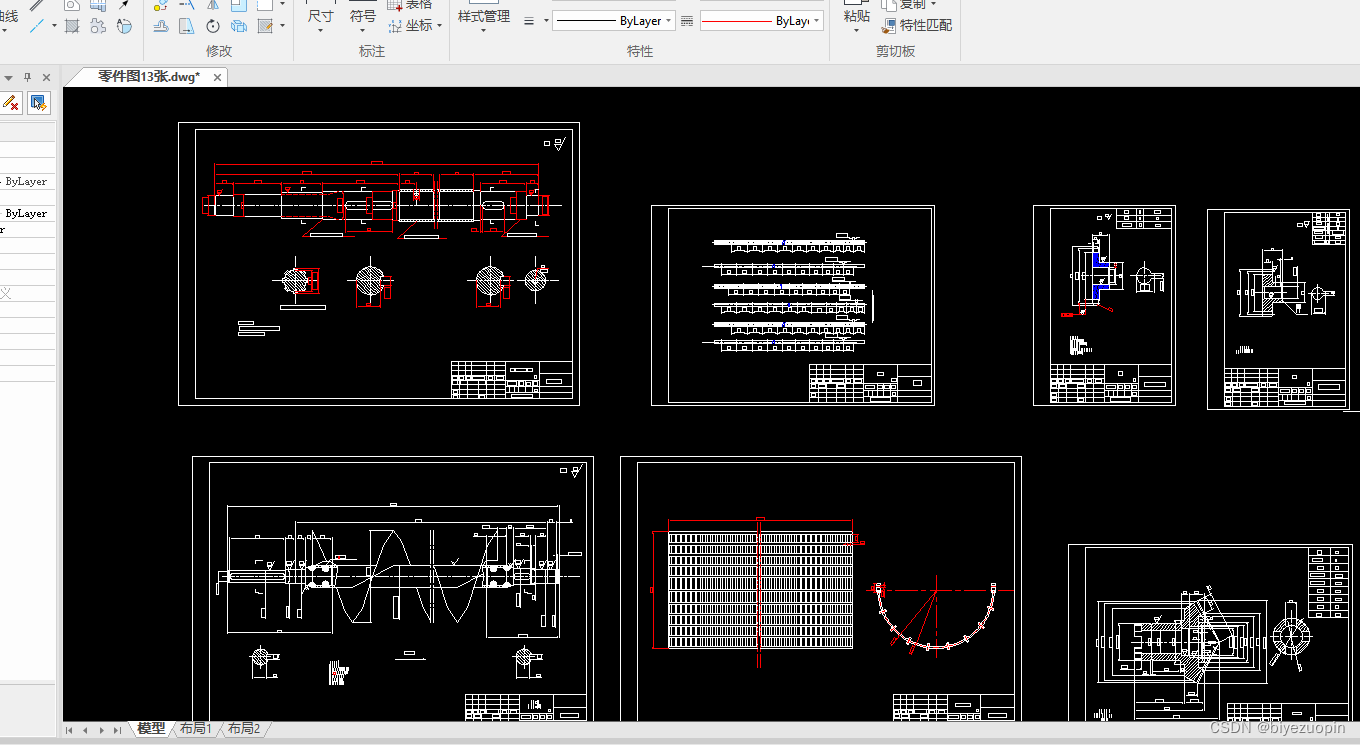Screen dimensions: 1360x745
Task: Click the 表格 table button
Action: [x=410, y=5]
